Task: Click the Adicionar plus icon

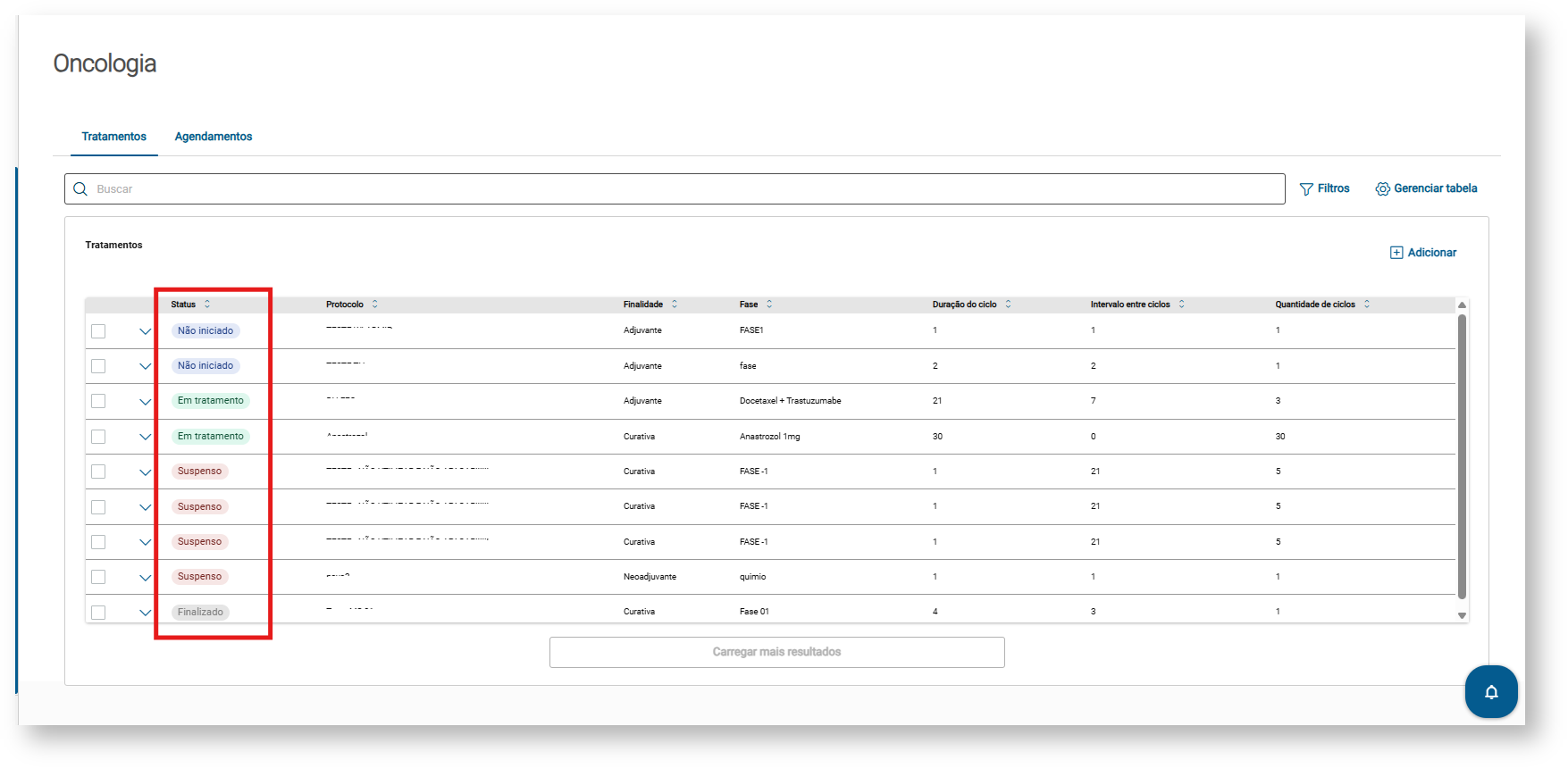Action: (1396, 253)
